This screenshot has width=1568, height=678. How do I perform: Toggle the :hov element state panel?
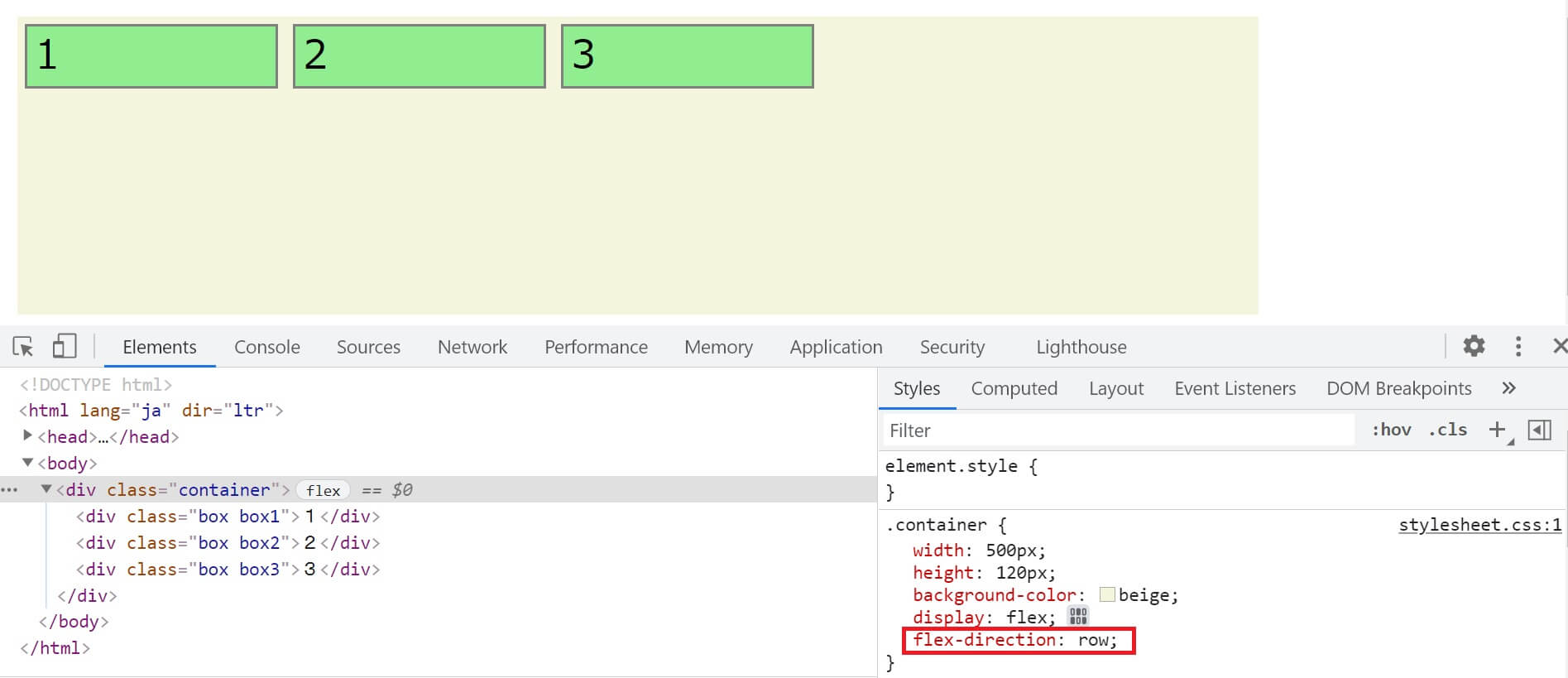1391,430
